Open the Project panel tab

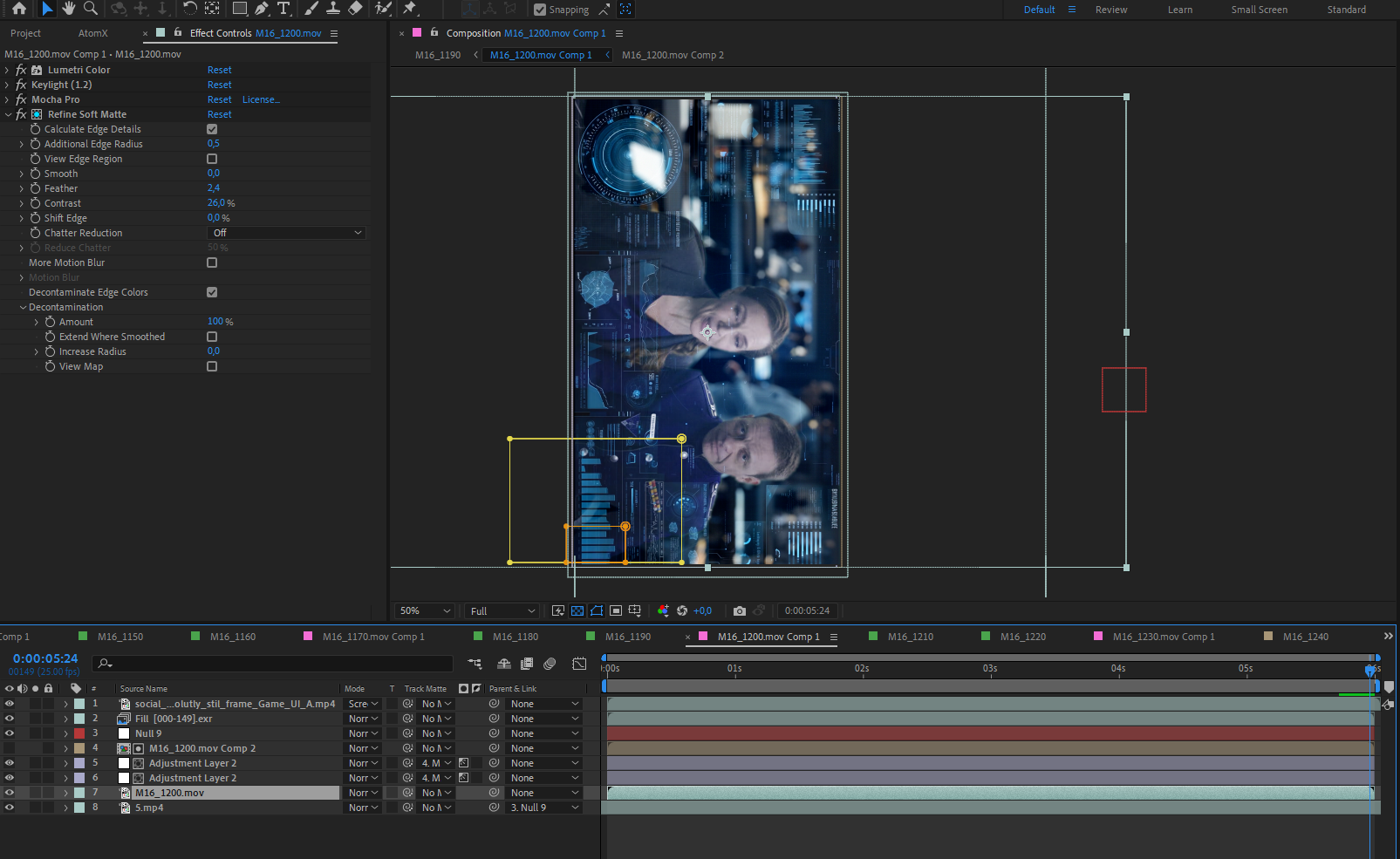(26, 33)
